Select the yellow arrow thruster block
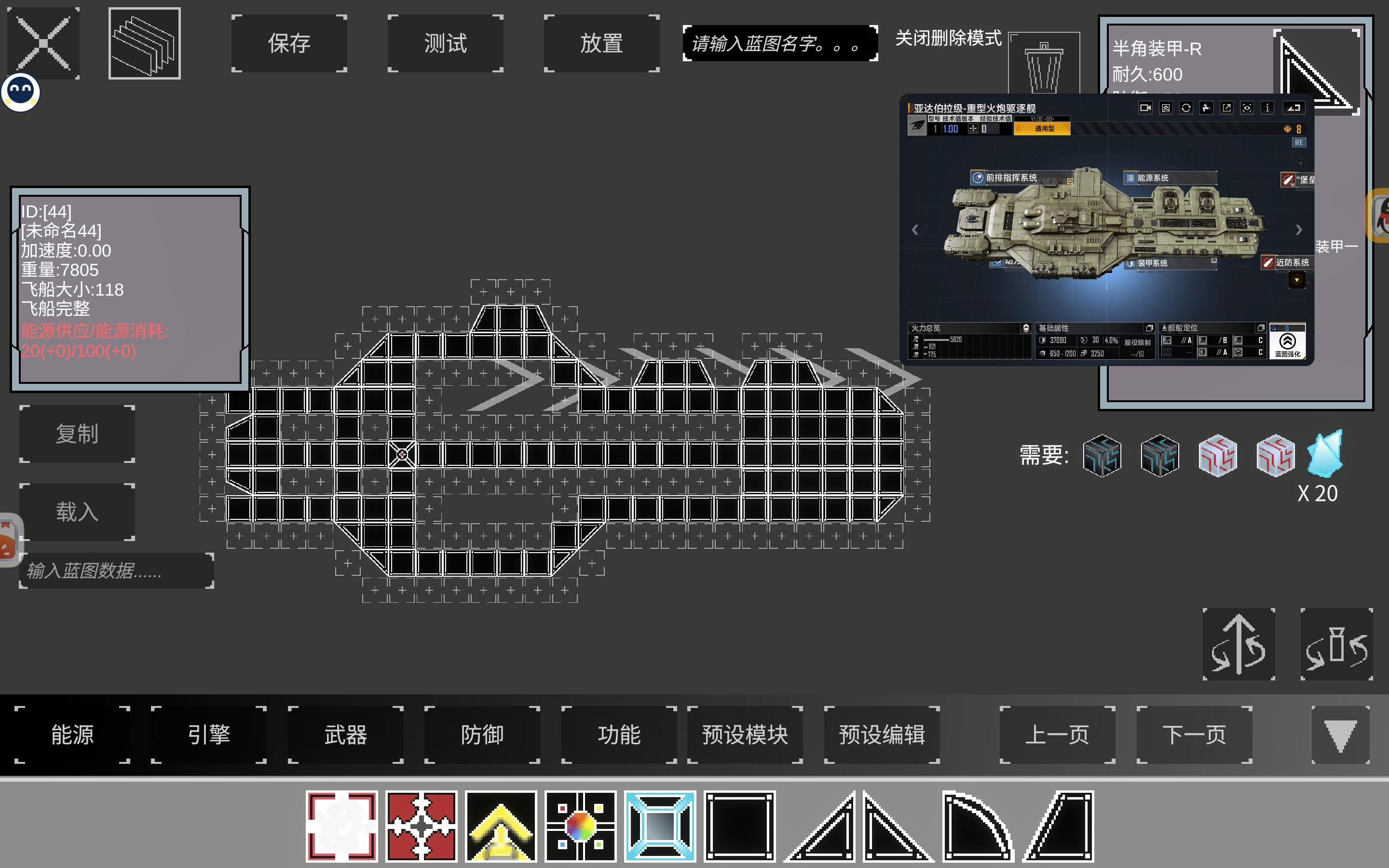Viewport: 1389px width, 868px height. [x=501, y=826]
